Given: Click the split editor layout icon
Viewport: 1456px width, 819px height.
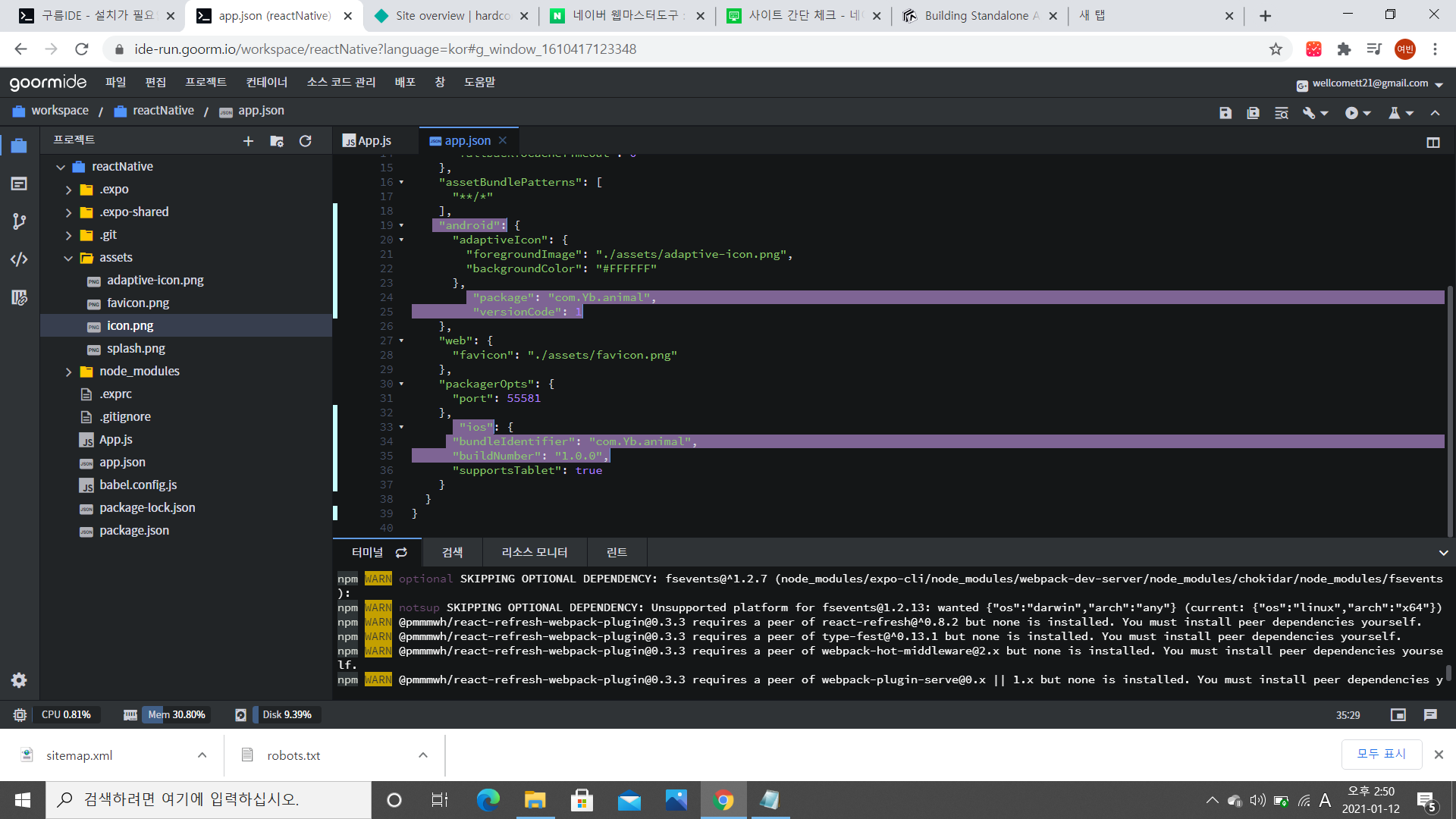Looking at the screenshot, I should [x=1433, y=143].
